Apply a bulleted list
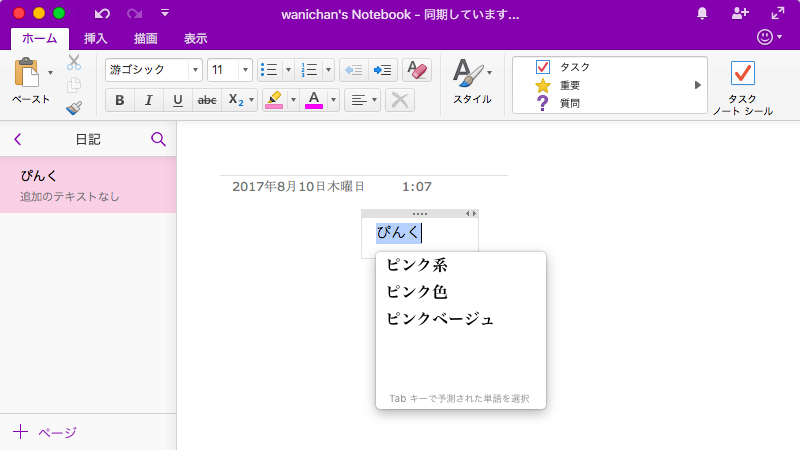 [269, 70]
